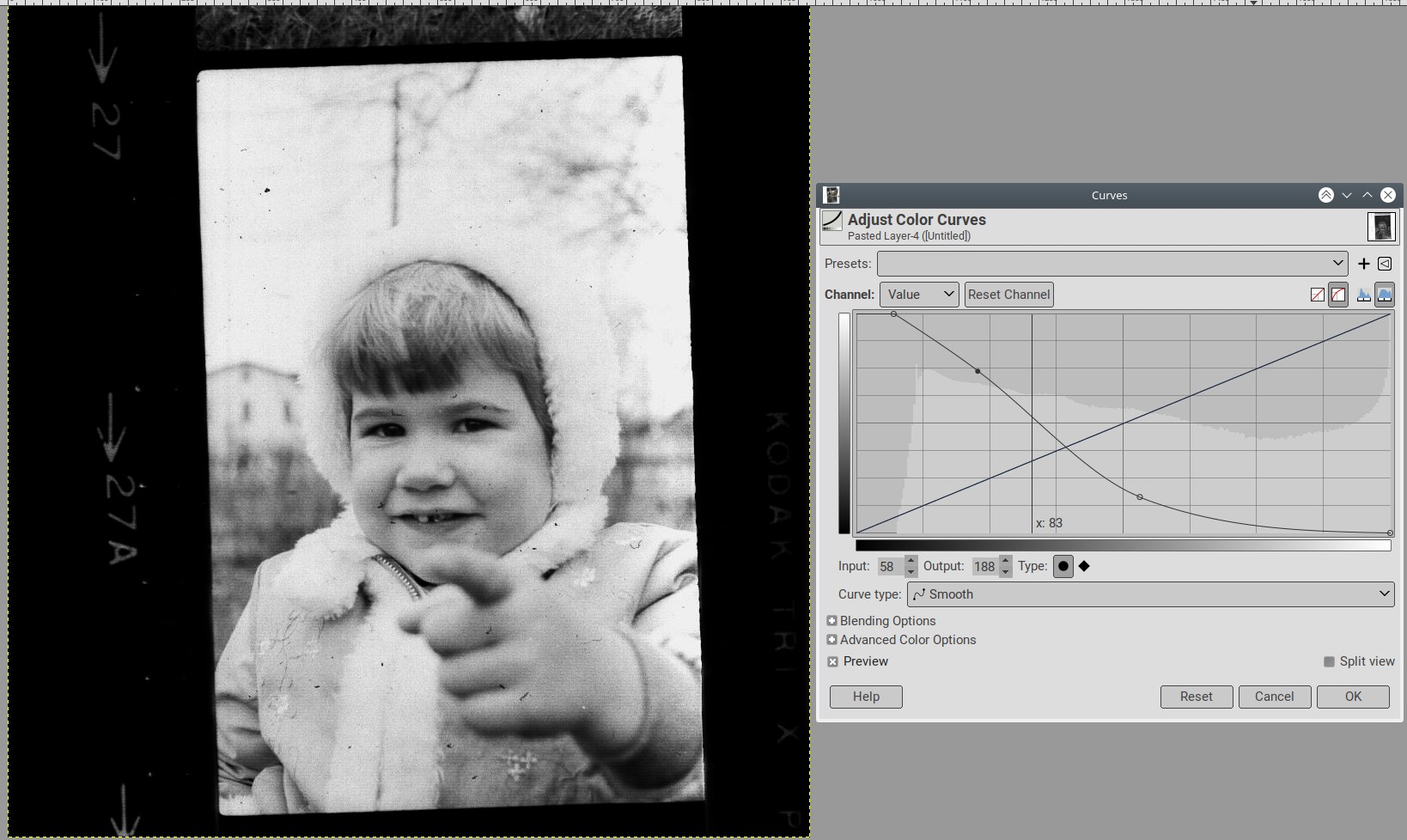Disable the Preview checkbox
Image resolution: width=1407 pixels, height=840 pixels.
833,661
